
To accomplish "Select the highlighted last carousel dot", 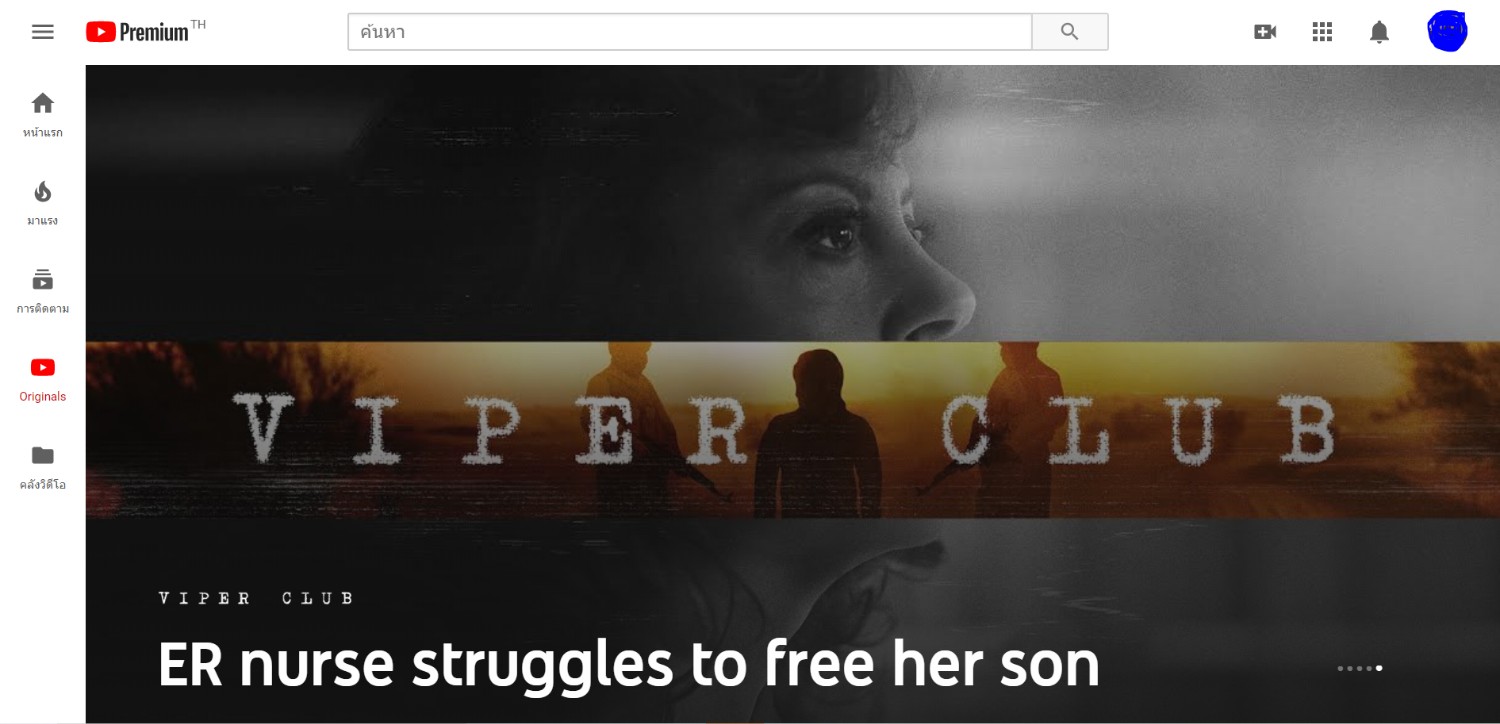I will [1379, 668].
